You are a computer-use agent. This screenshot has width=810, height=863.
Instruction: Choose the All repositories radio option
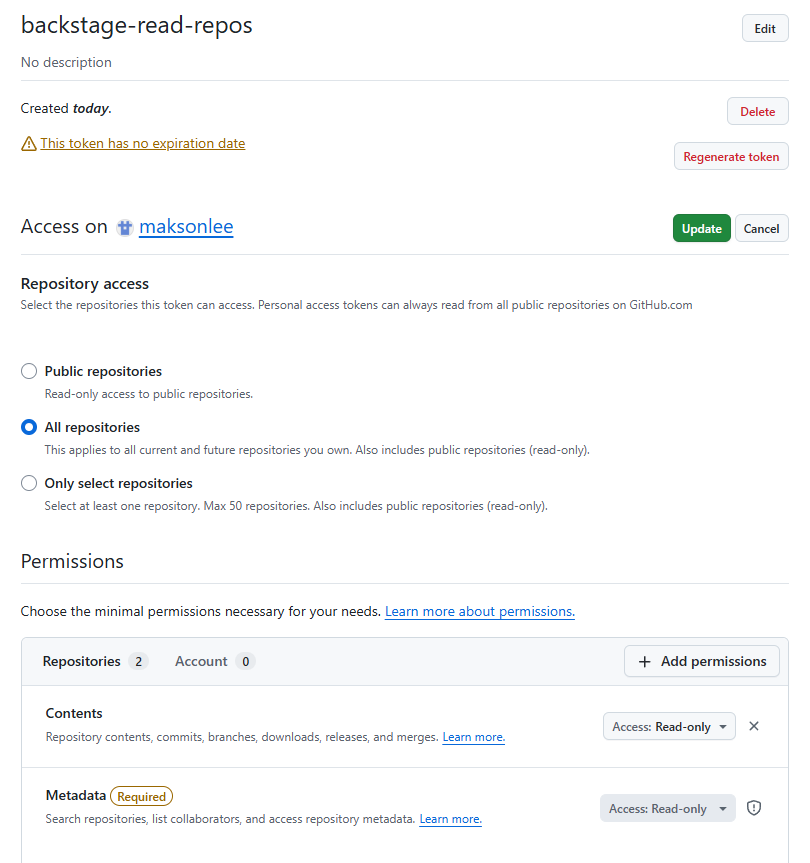[29, 427]
